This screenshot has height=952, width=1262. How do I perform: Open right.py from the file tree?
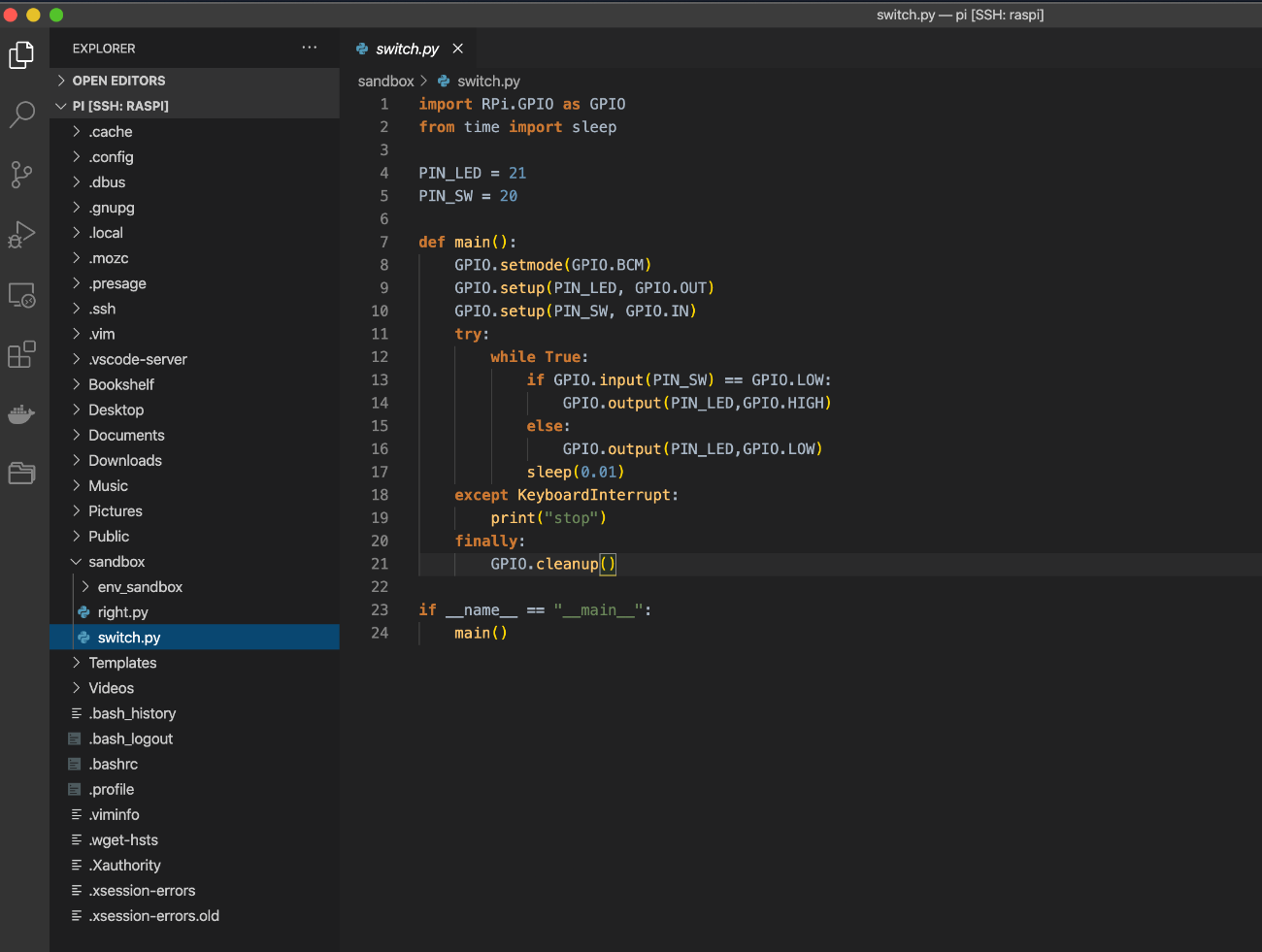[x=123, y=612]
